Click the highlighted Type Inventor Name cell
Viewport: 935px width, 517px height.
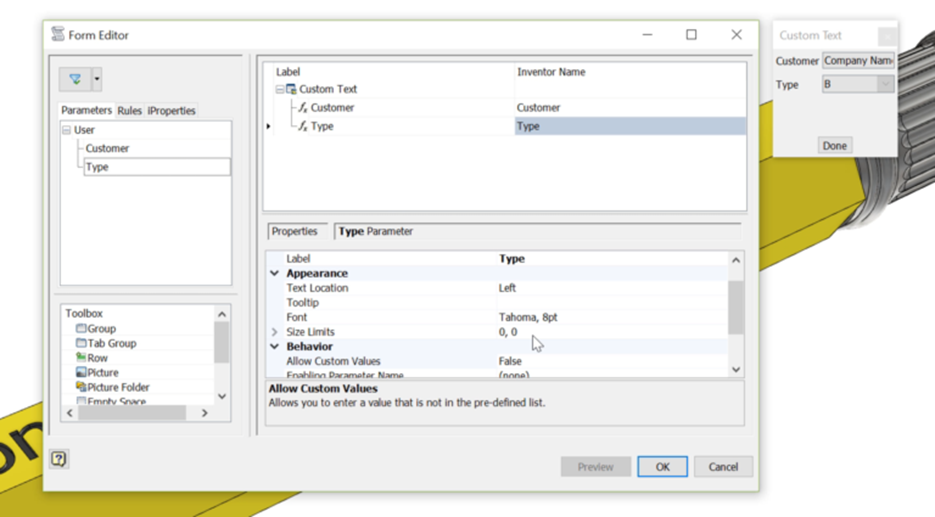630,126
